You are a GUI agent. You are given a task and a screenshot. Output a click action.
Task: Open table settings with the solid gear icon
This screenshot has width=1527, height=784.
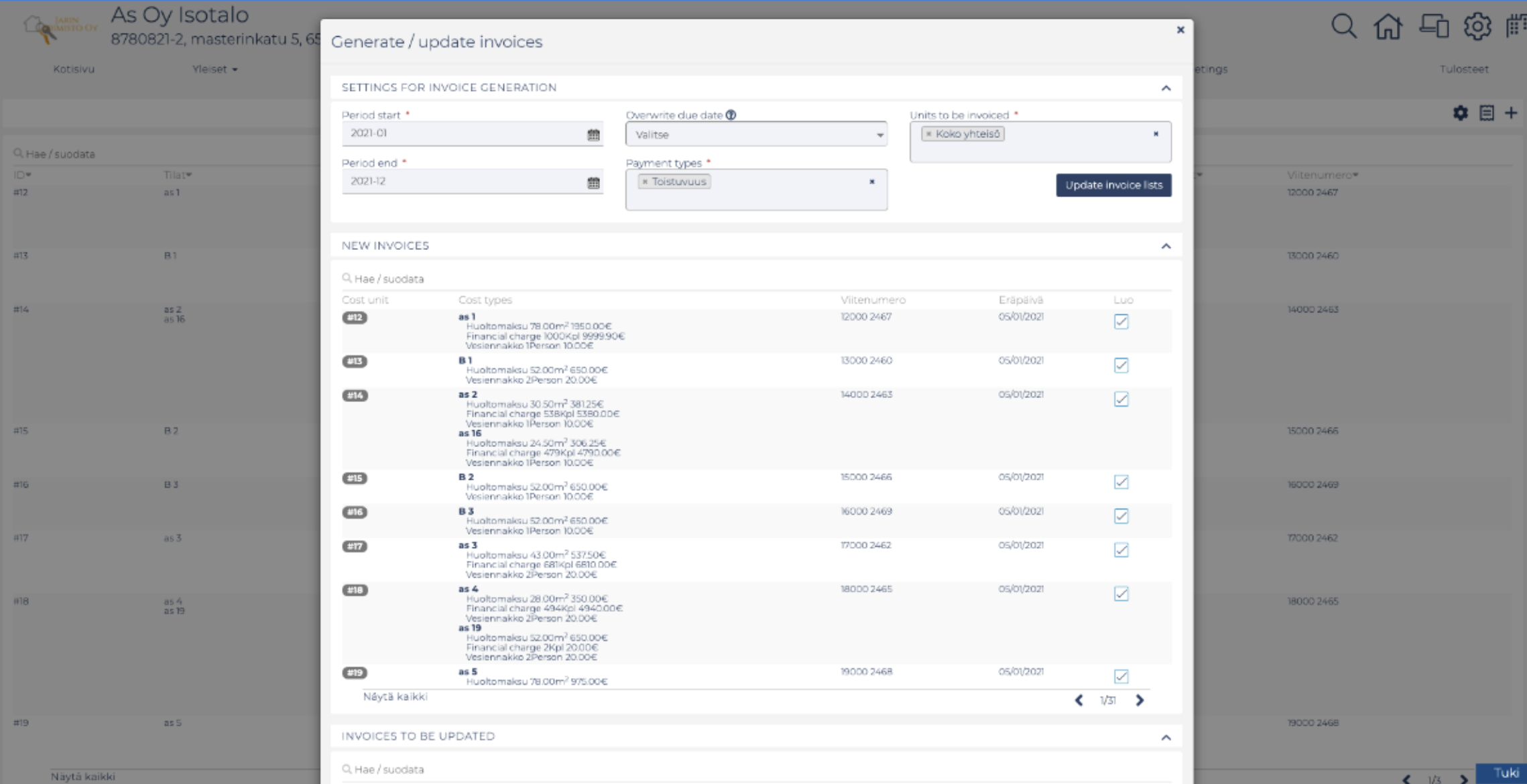tap(1460, 113)
